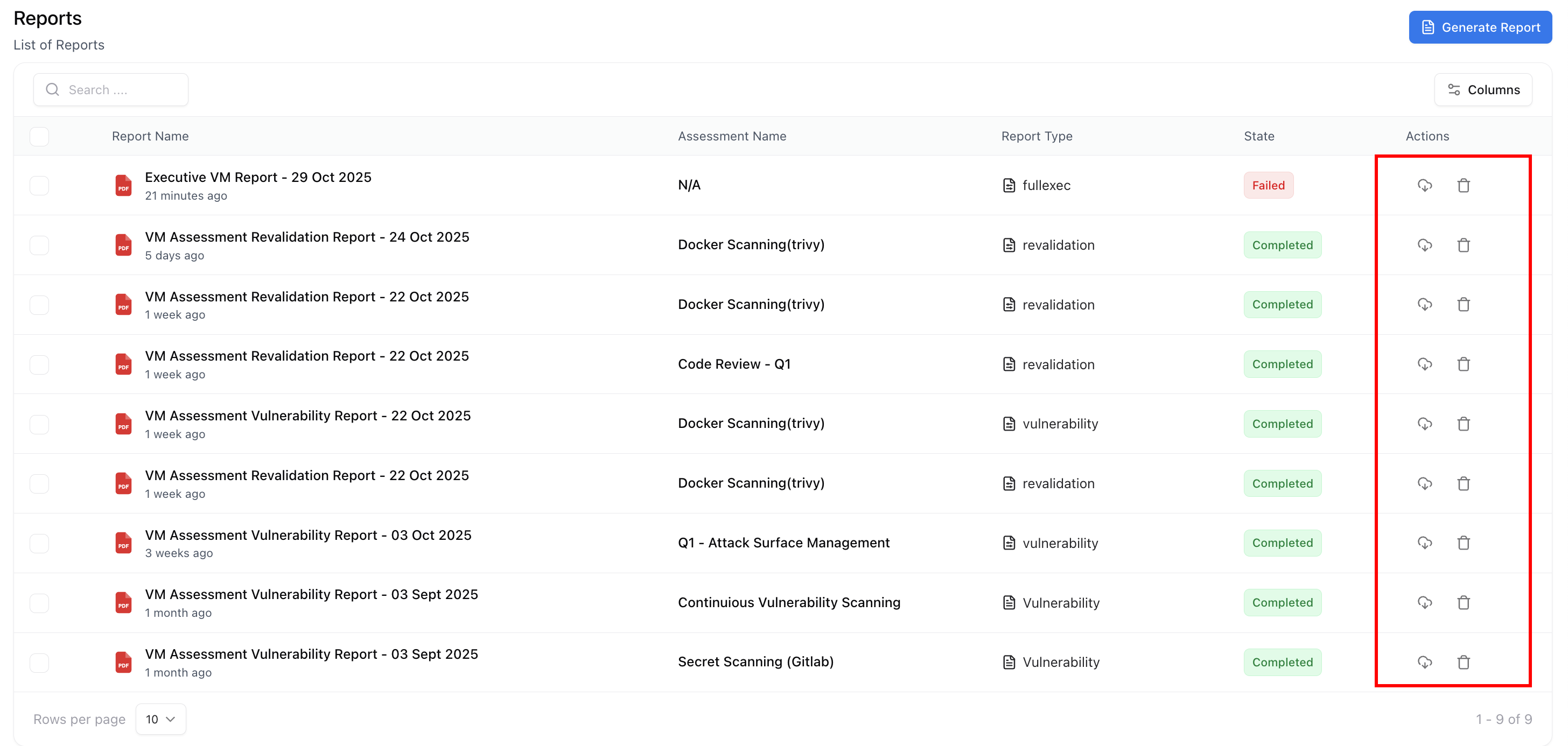Select all reports using the header checkbox
Screen dimensions: 1568x746
[39, 136]
